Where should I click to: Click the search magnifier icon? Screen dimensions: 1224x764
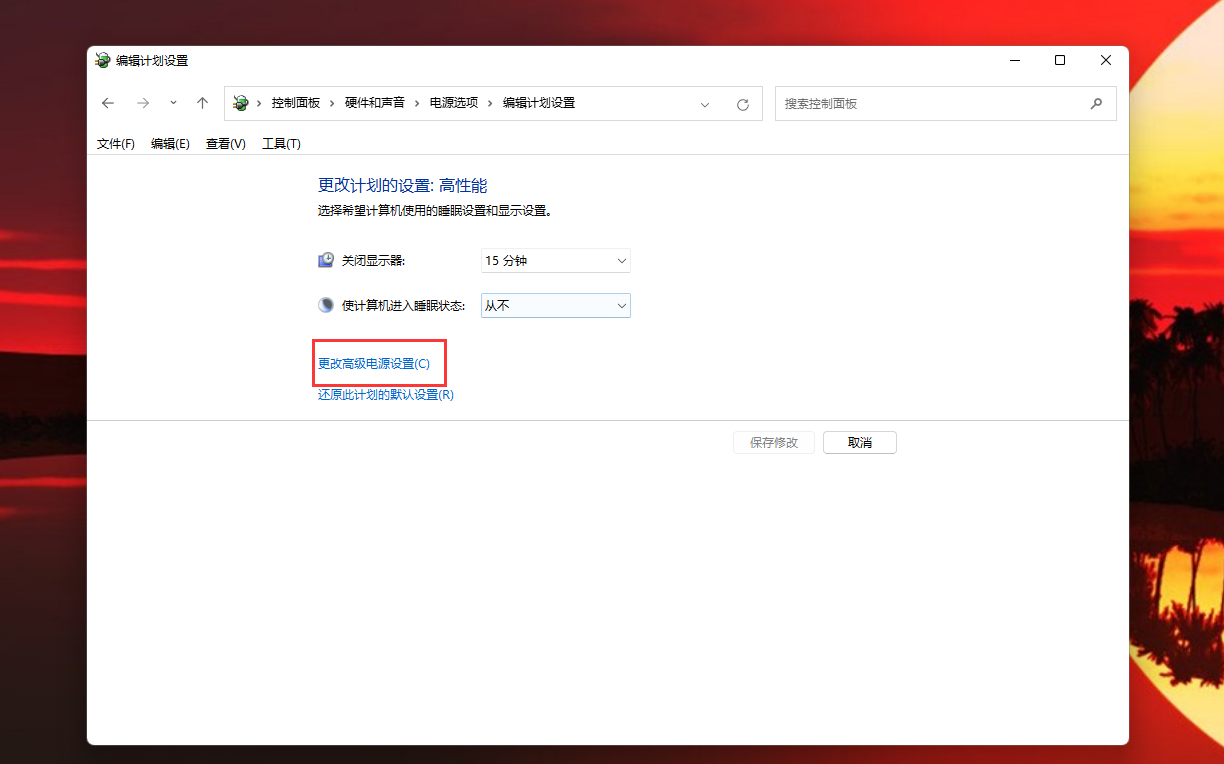pos(1096,103)
